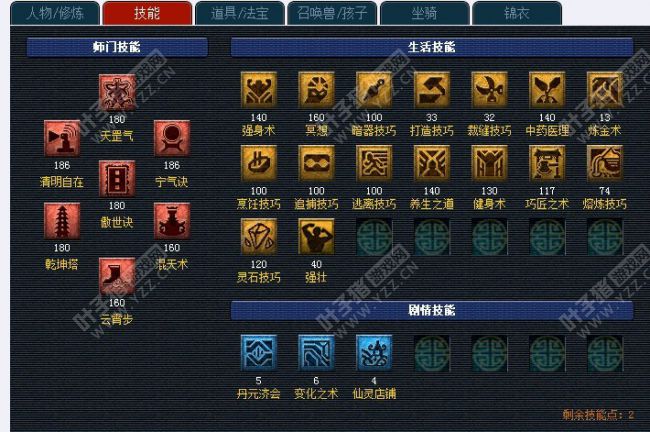Screen dimensions: 650x432
Task: Select the 清明自在 skill icon
Action: tap(62, 138)
